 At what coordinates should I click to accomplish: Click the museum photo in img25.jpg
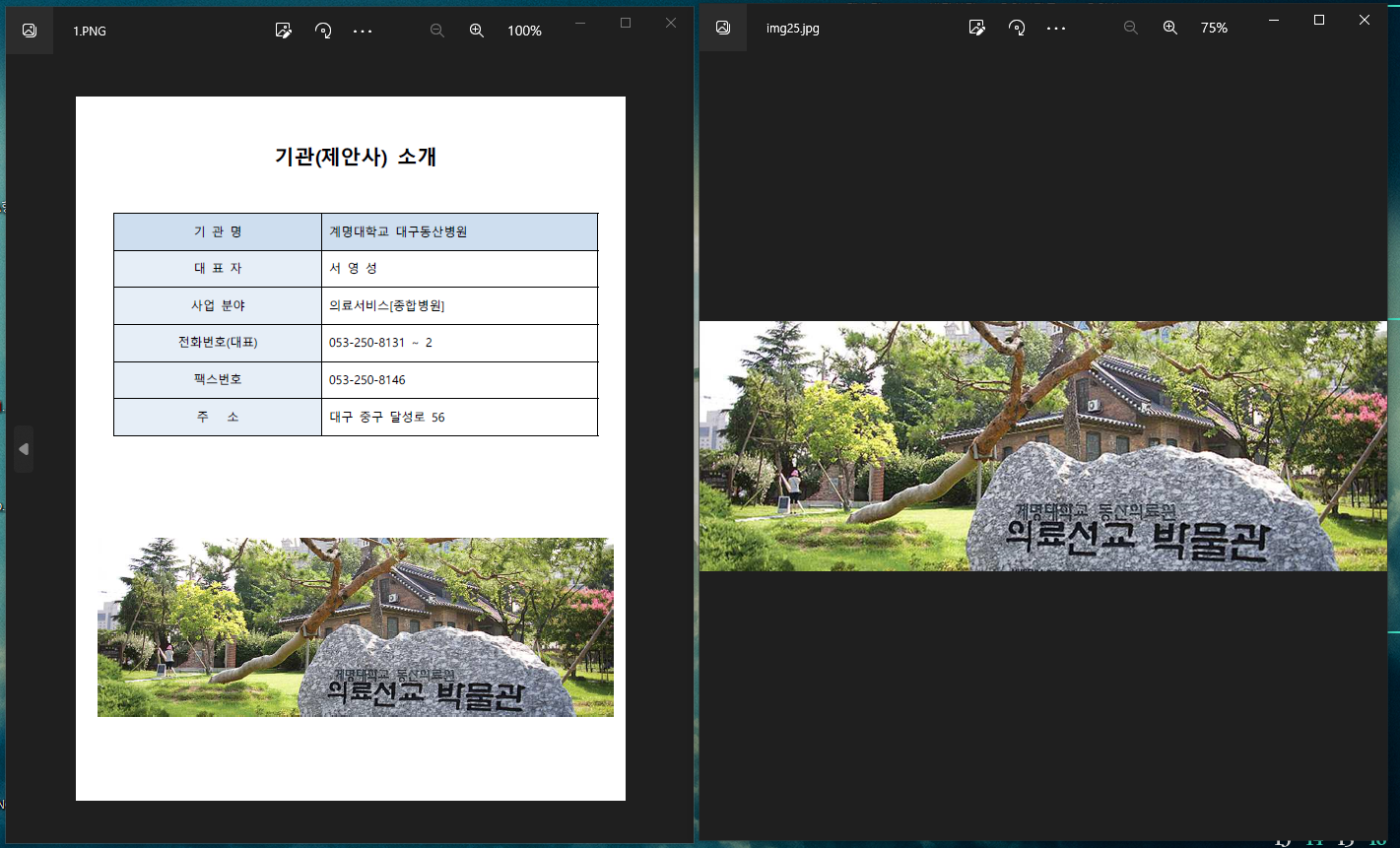tap(1043, 444)
